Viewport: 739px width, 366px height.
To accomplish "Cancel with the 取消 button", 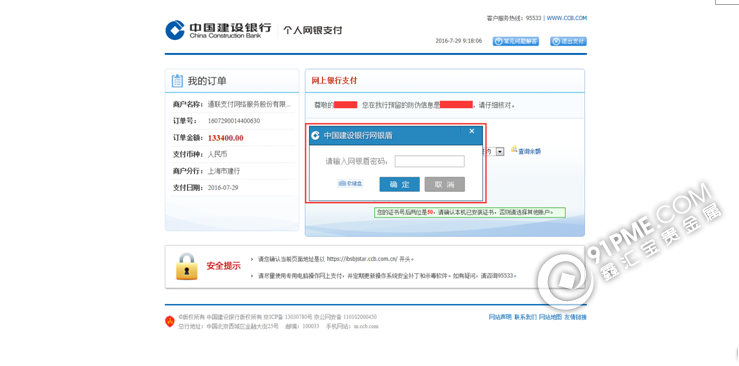I will pos(444,184).
